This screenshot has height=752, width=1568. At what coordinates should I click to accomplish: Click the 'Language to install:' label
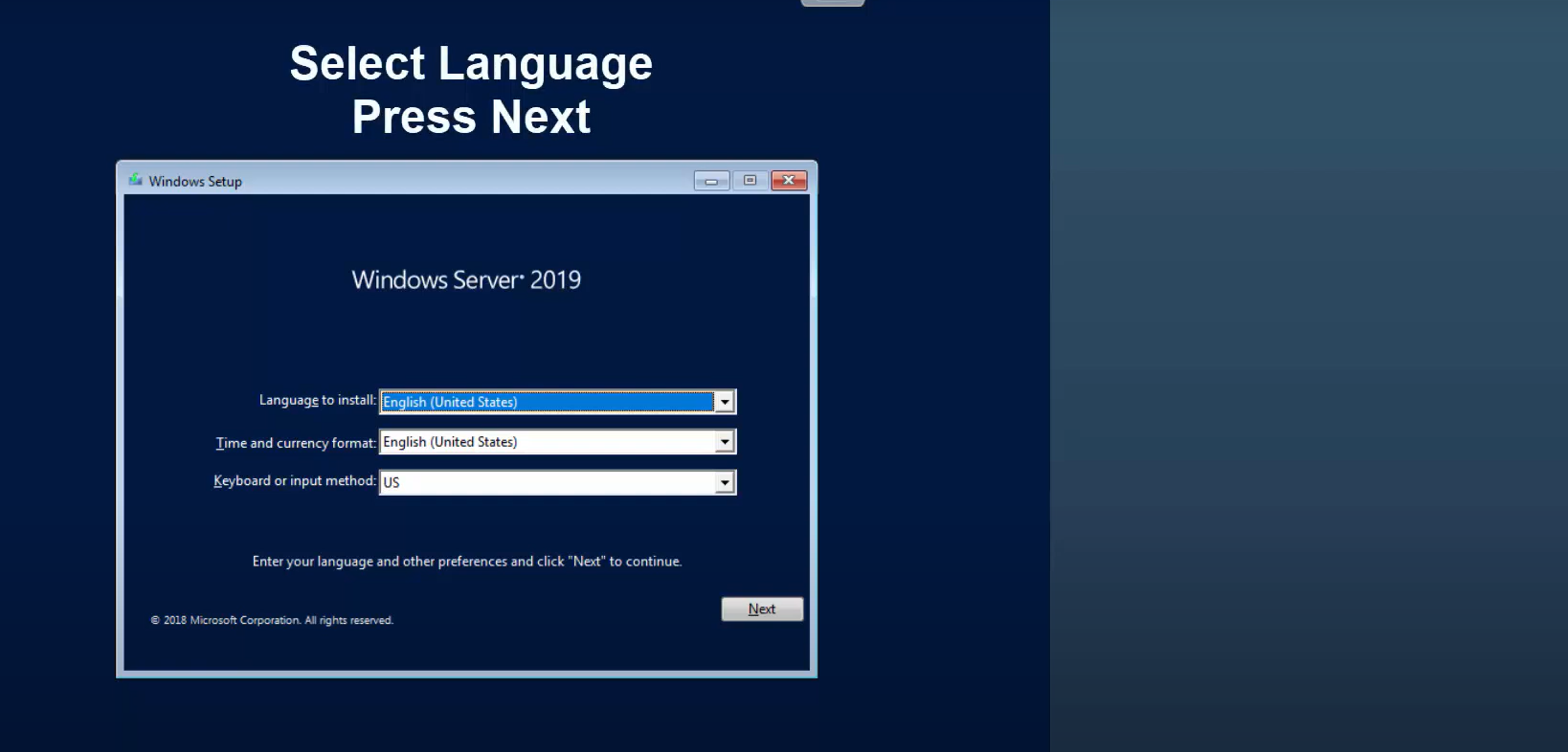coord(318,400)
